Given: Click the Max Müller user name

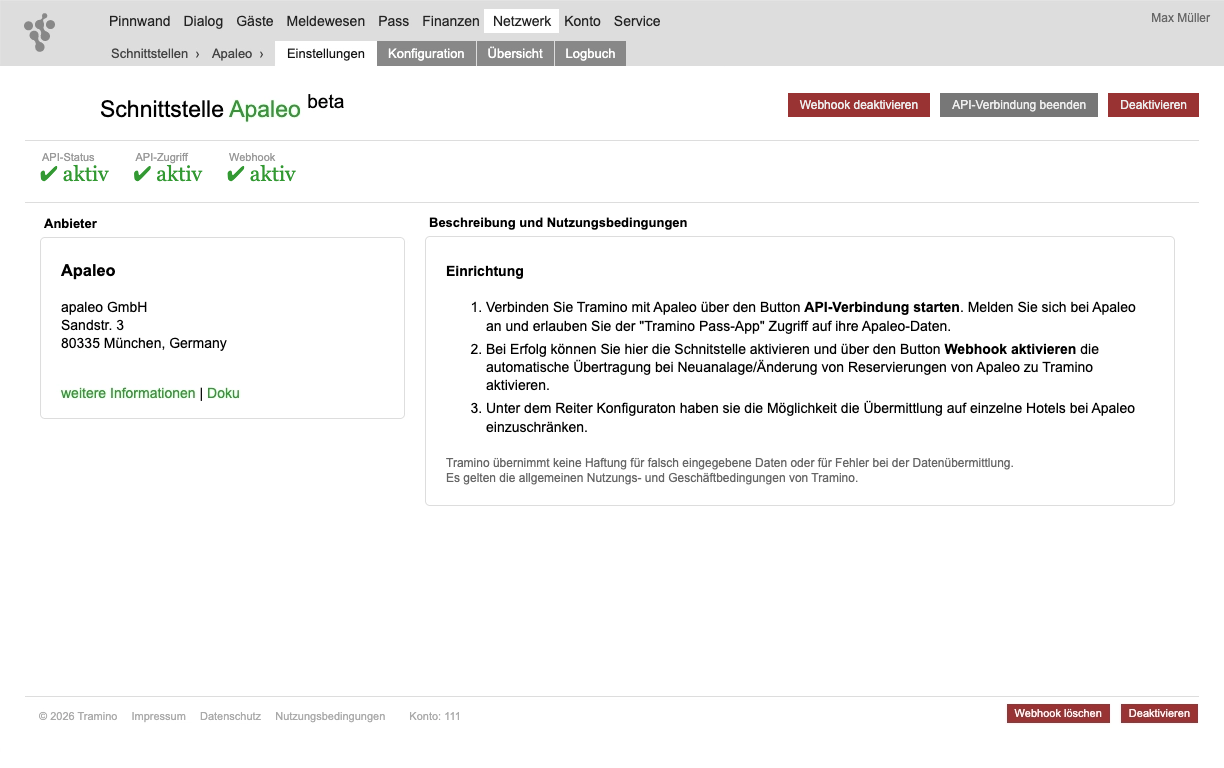Looking at the screenshot, I should [1180, 18].
